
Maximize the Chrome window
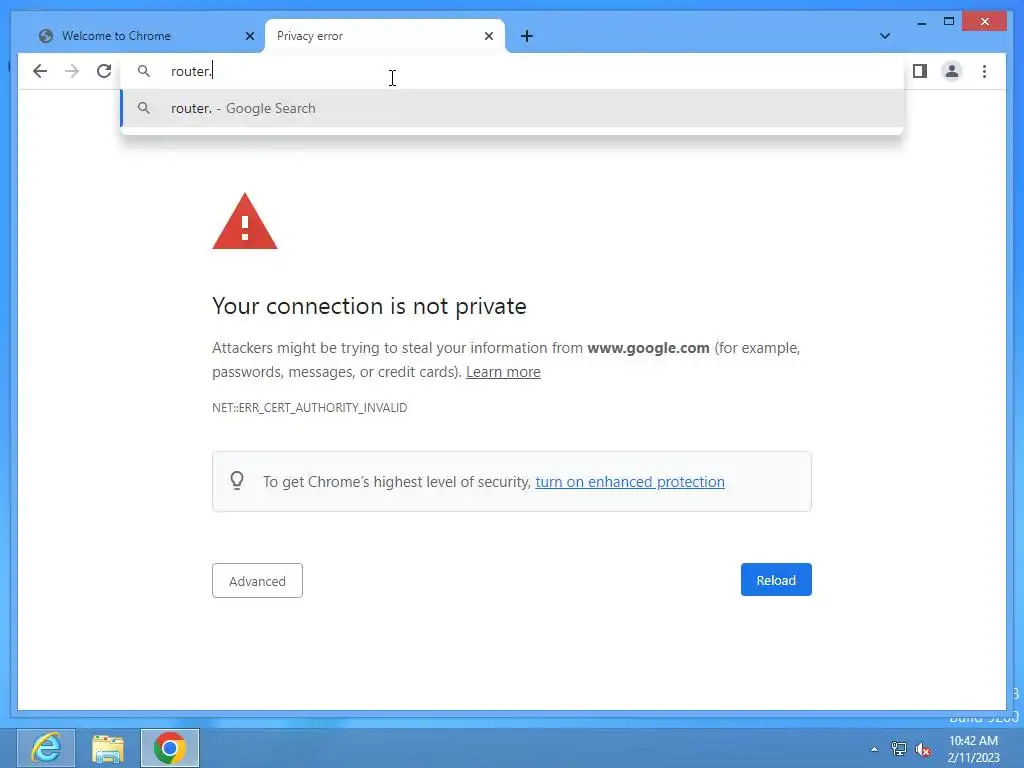click(x=949, y=22)
